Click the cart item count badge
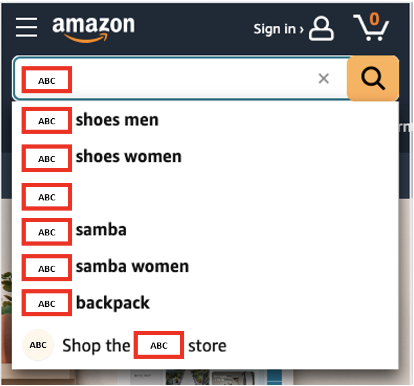Viewport: 414px width, 386px height. pyautogui.click(x=375, y=19)
